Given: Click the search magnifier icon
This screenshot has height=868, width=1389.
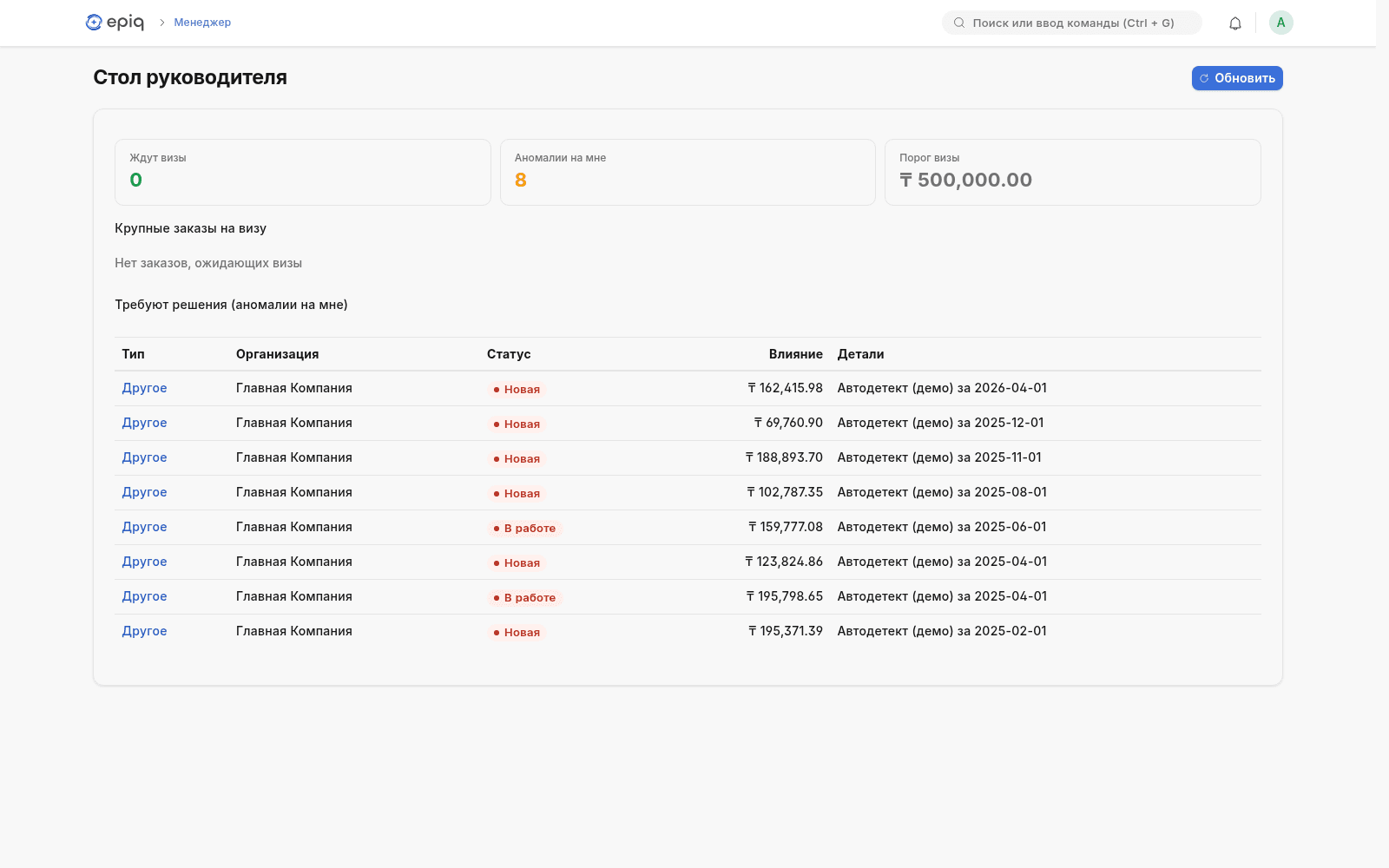Looking at the screenshot, I should click(958, 23).
